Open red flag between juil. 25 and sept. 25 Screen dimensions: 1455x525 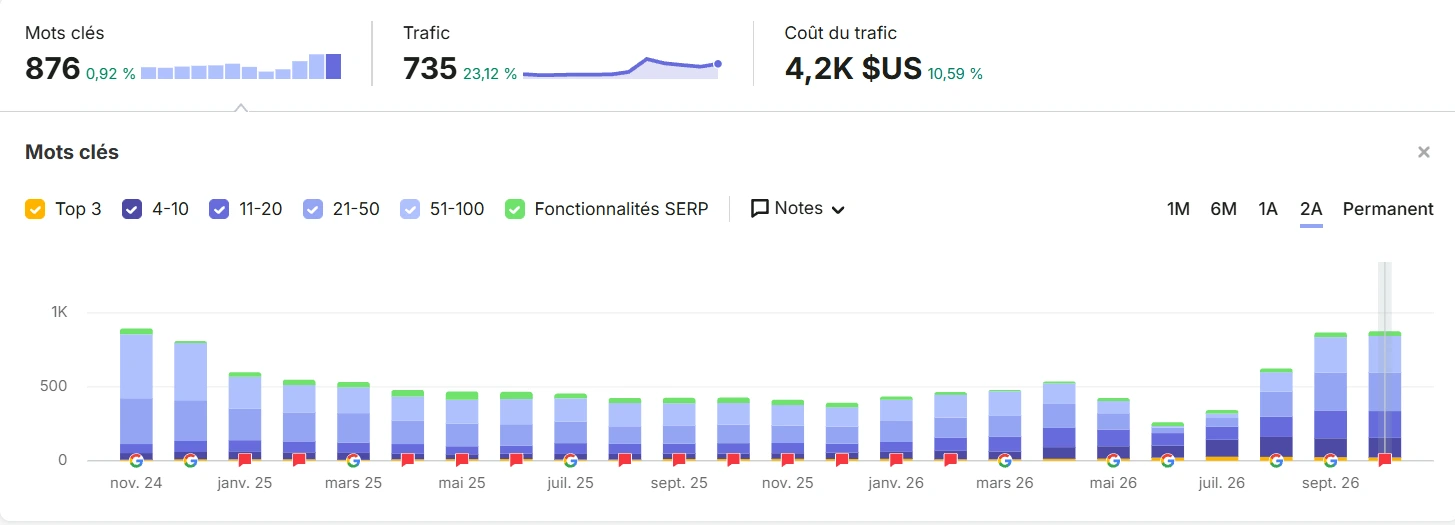coord(625,460)
